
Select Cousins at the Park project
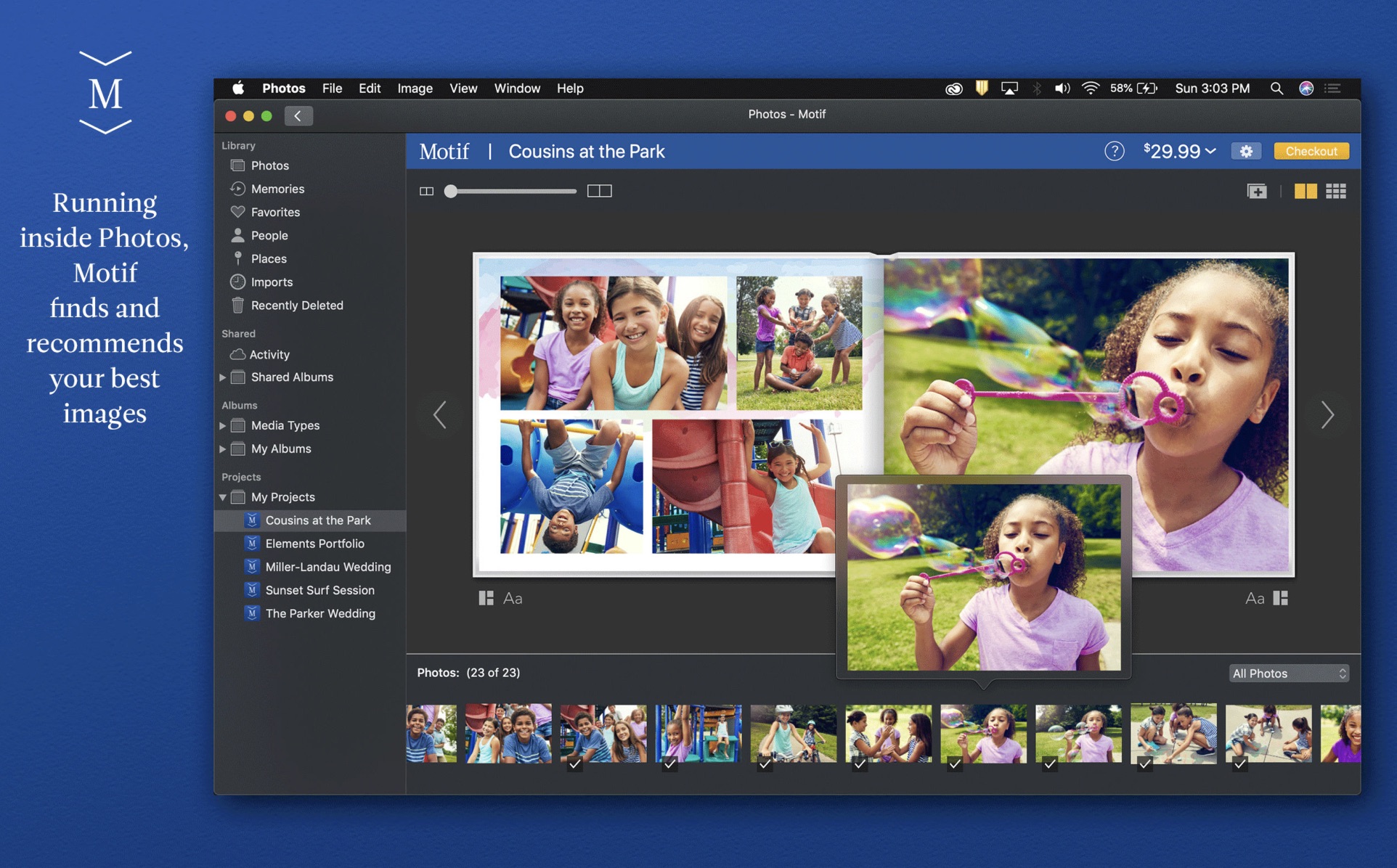pyautogui.click(x=319, y=519)
